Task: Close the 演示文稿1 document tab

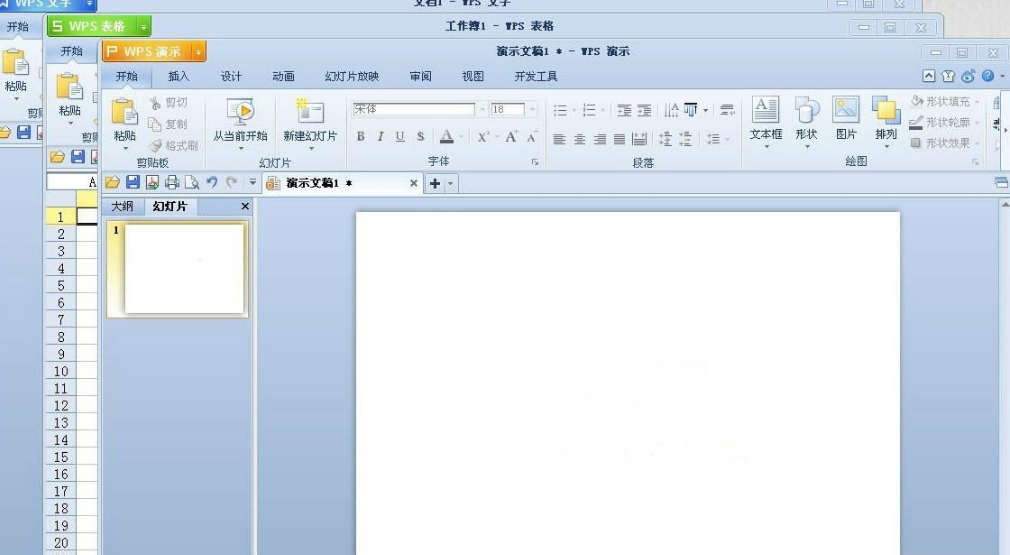Action: (x=414, y=183)
